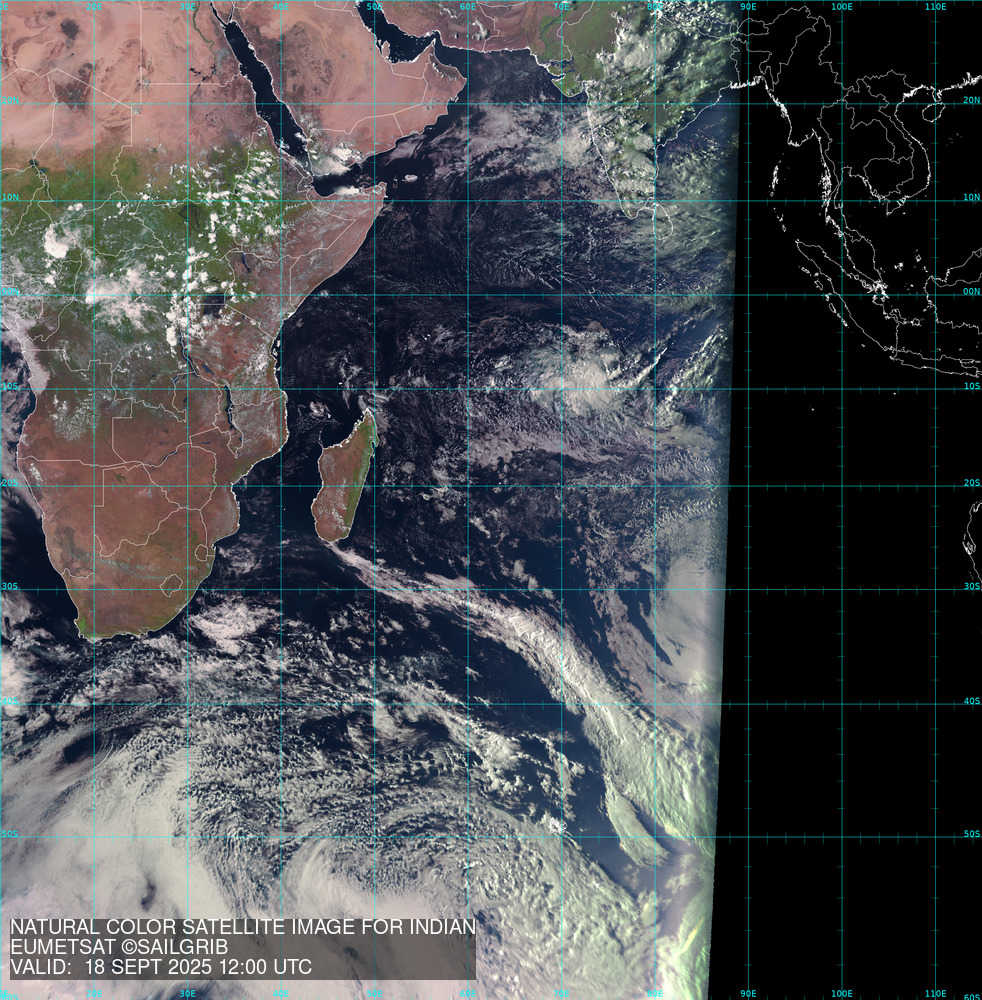982x1000 pixels.
Task: Click the "110E" longitude label at top
Action: click(936, 7)
